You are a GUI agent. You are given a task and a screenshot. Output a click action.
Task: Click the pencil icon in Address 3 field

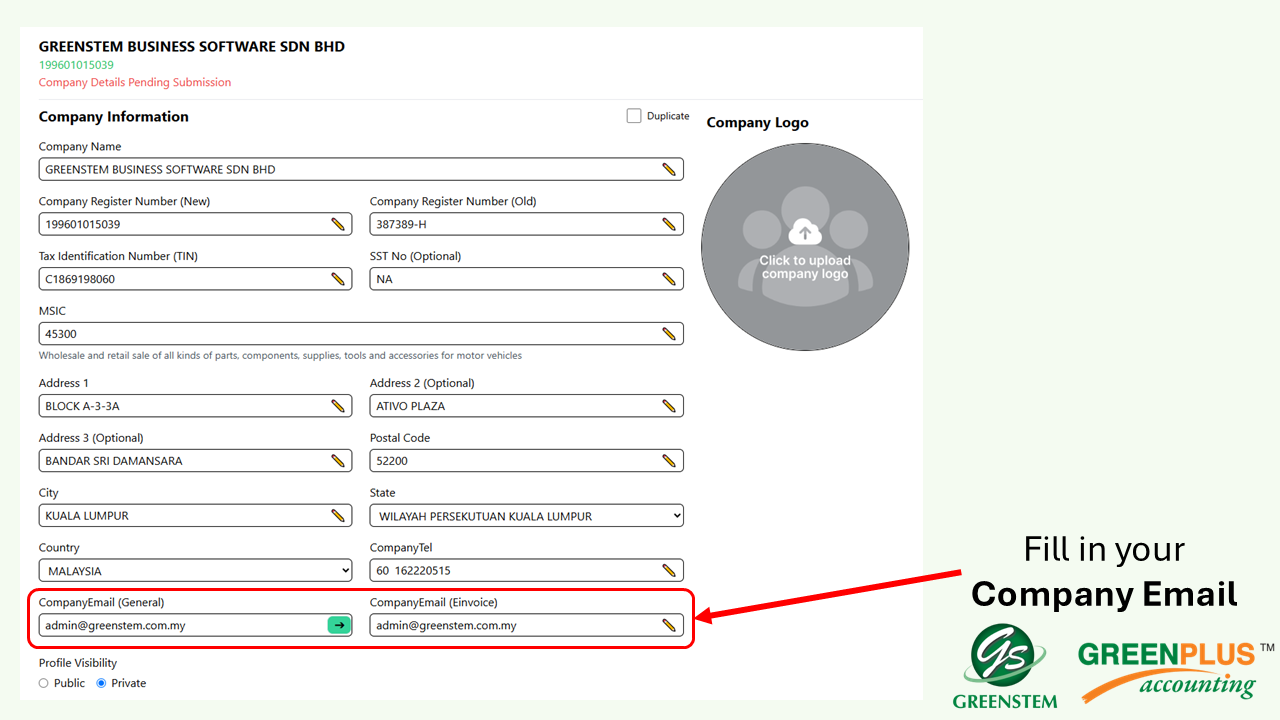click(338, 461)
